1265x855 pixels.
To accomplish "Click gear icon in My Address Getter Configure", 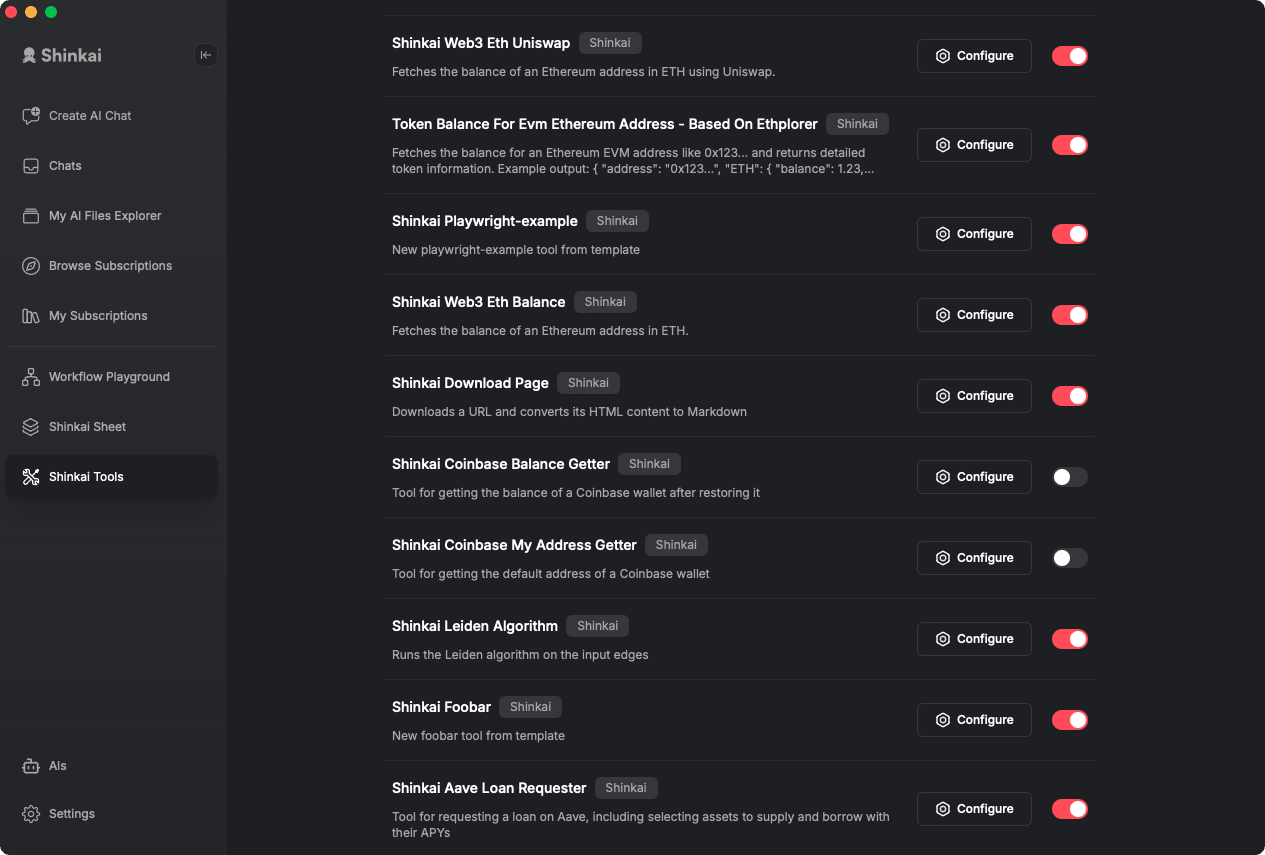I will click(943, 558).
